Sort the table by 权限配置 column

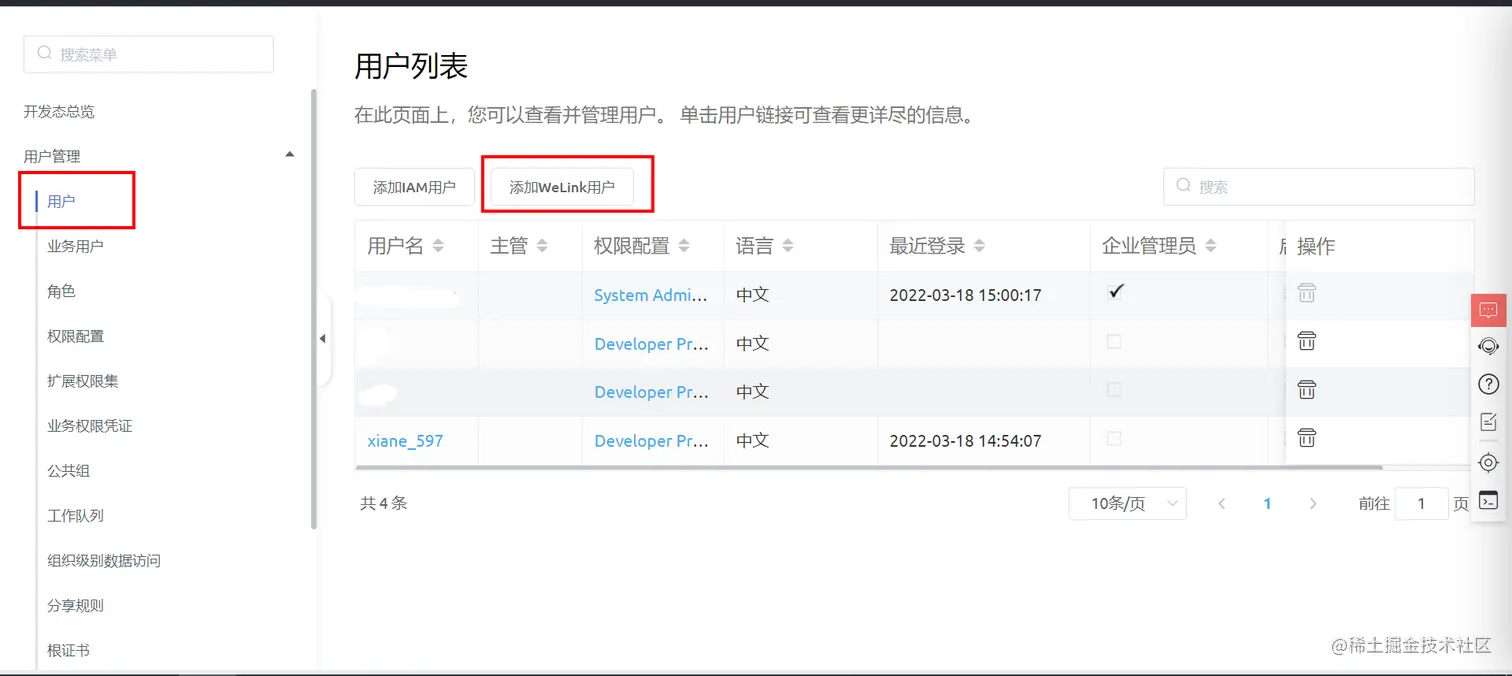coord(684,246)
